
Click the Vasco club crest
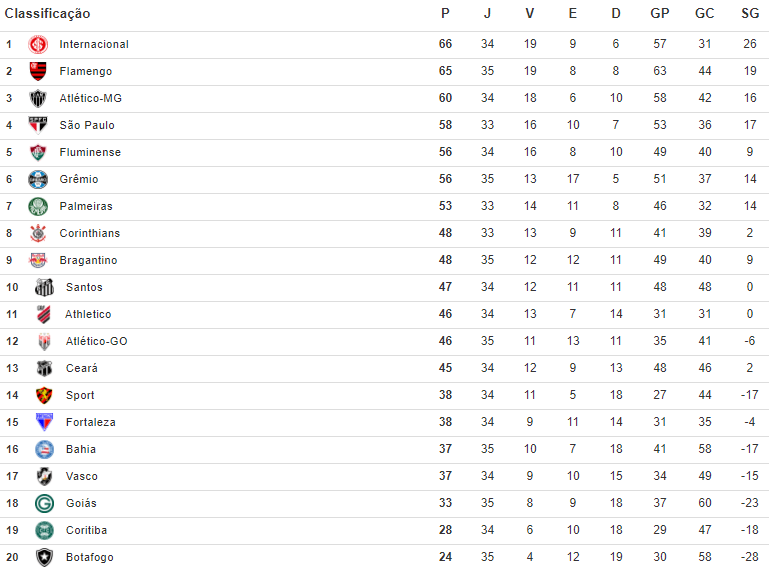(x=44, y=477)
